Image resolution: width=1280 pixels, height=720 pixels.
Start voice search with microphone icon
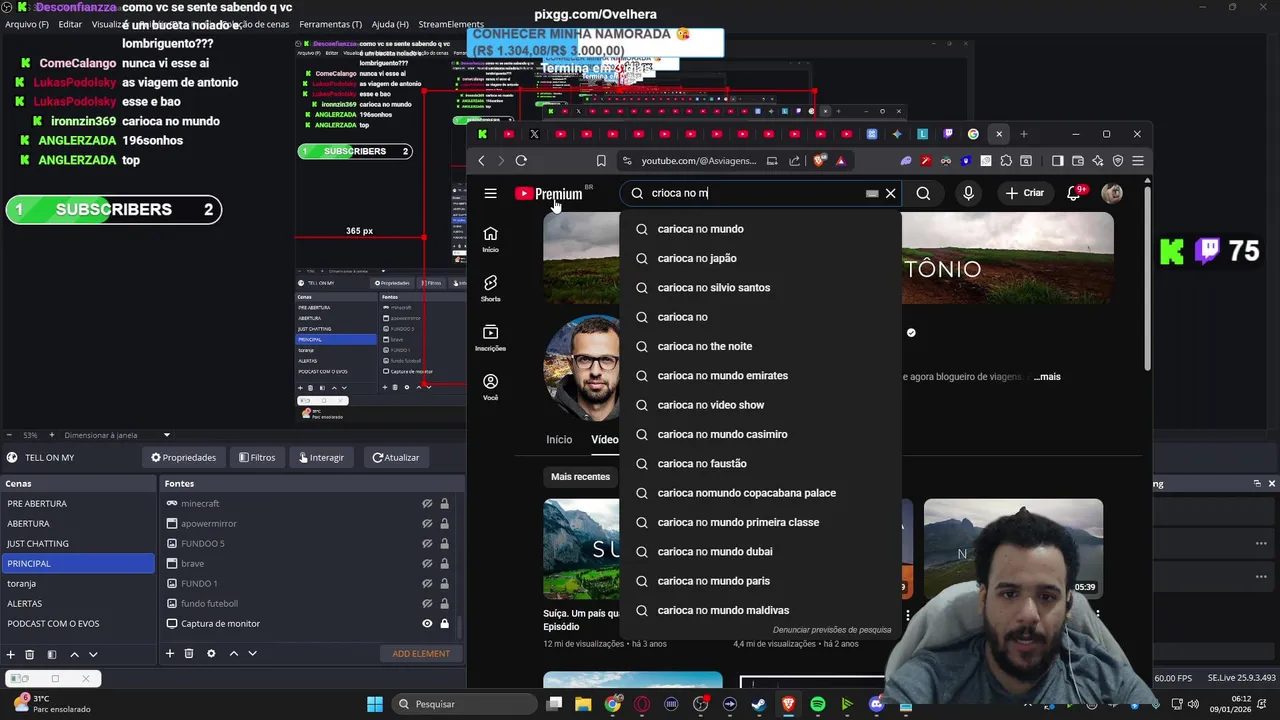tap(968, 193)
